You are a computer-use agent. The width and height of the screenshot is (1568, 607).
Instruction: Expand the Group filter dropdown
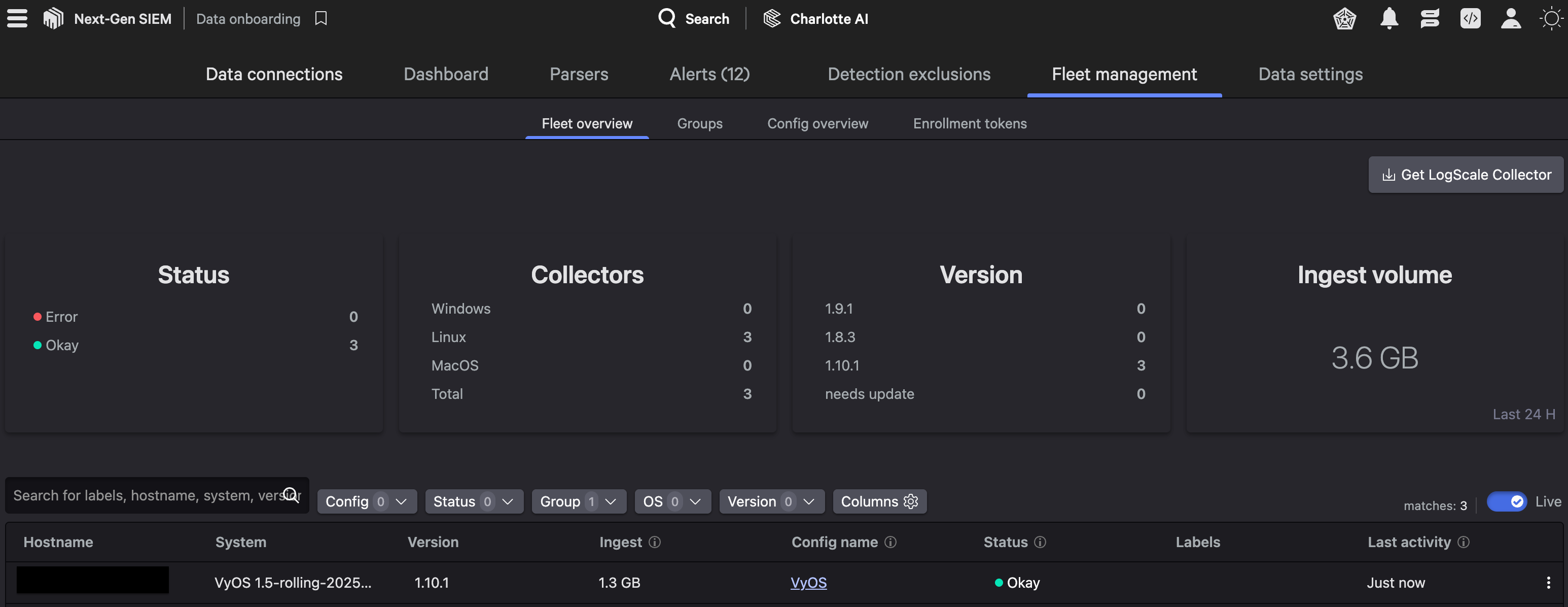[578, 501]
